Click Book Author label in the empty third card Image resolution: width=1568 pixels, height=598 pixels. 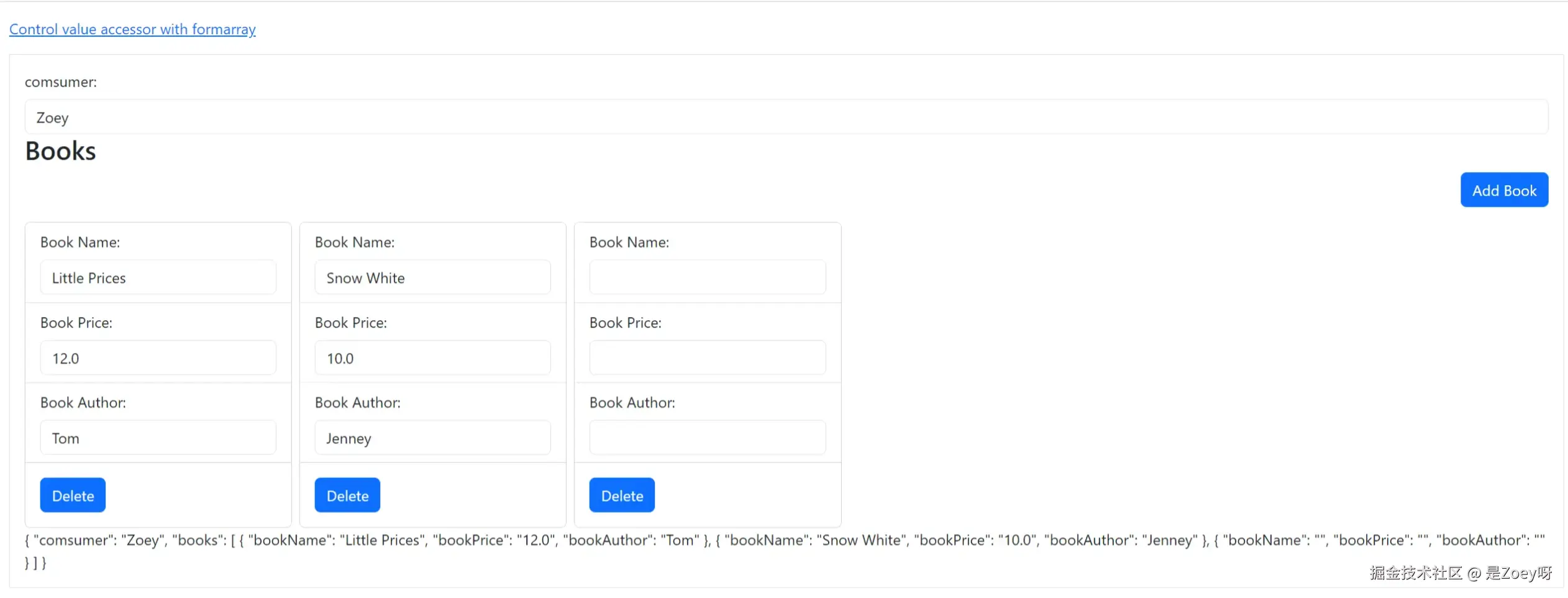coord(632,403)
